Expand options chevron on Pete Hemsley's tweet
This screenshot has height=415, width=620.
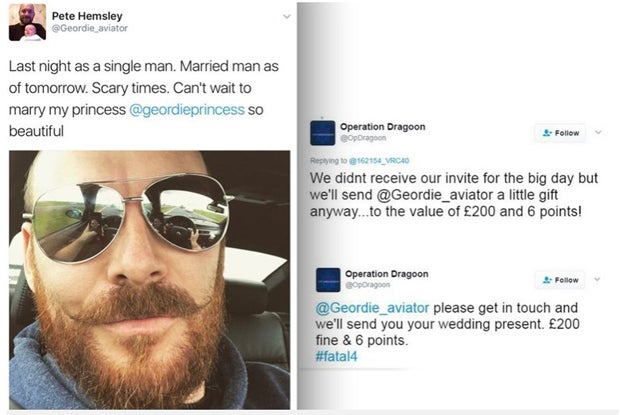coord(287,17)
